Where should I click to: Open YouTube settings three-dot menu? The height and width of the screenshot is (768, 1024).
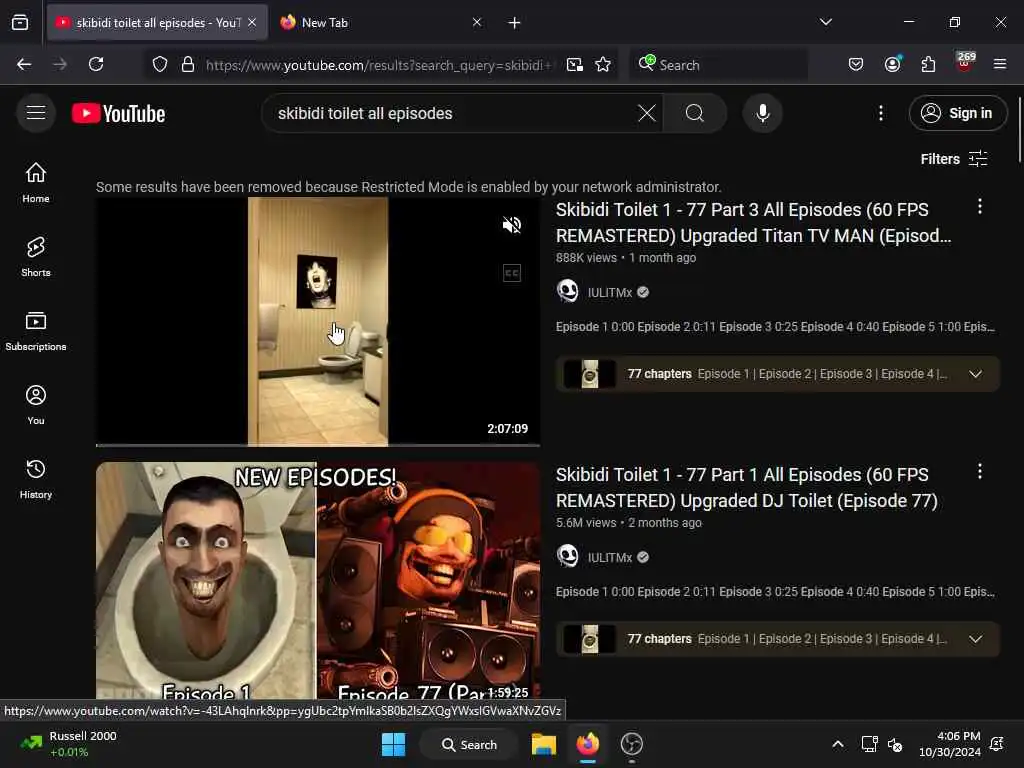[880, 113]
